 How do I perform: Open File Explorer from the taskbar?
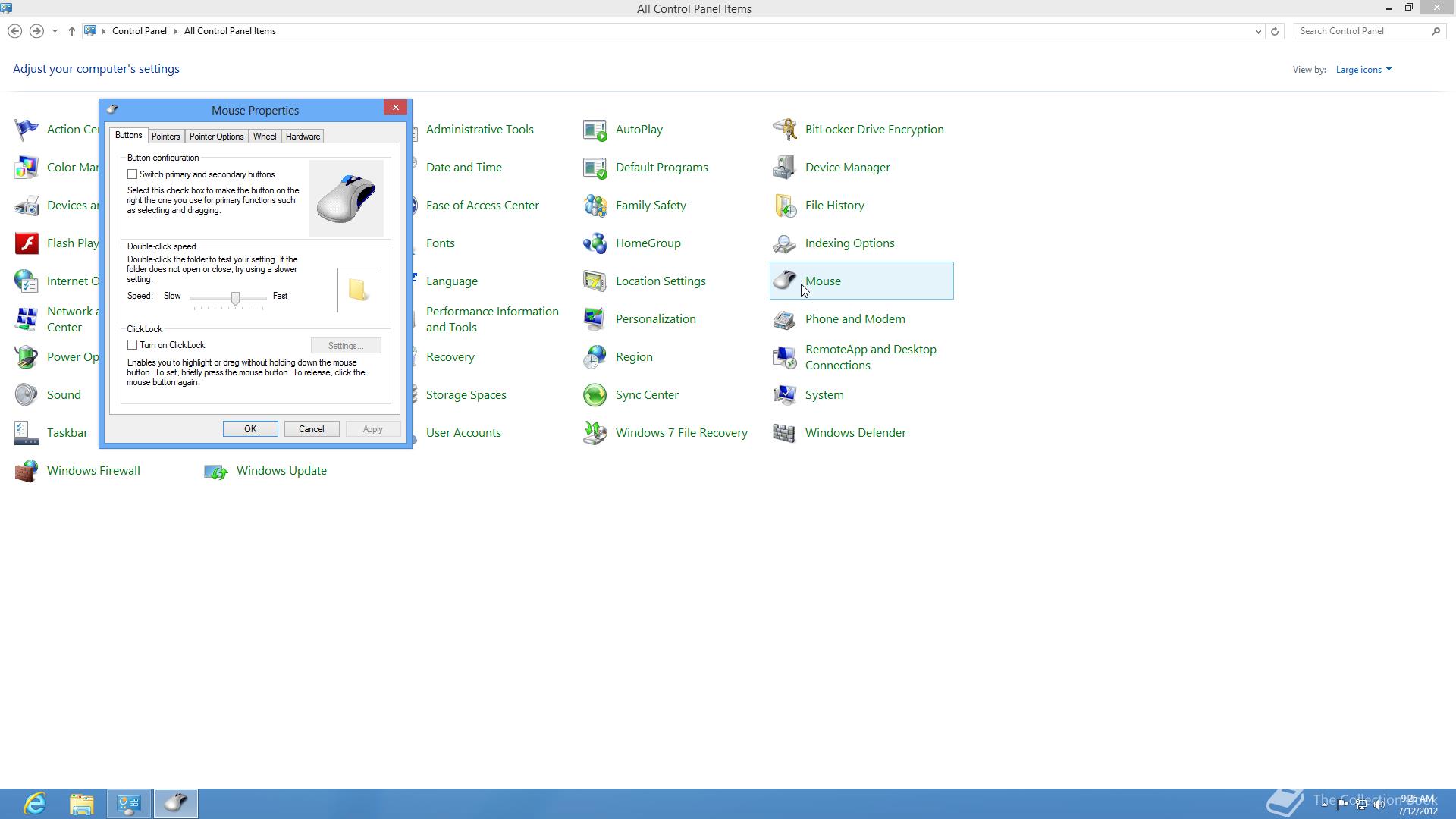tap(82, 804)
